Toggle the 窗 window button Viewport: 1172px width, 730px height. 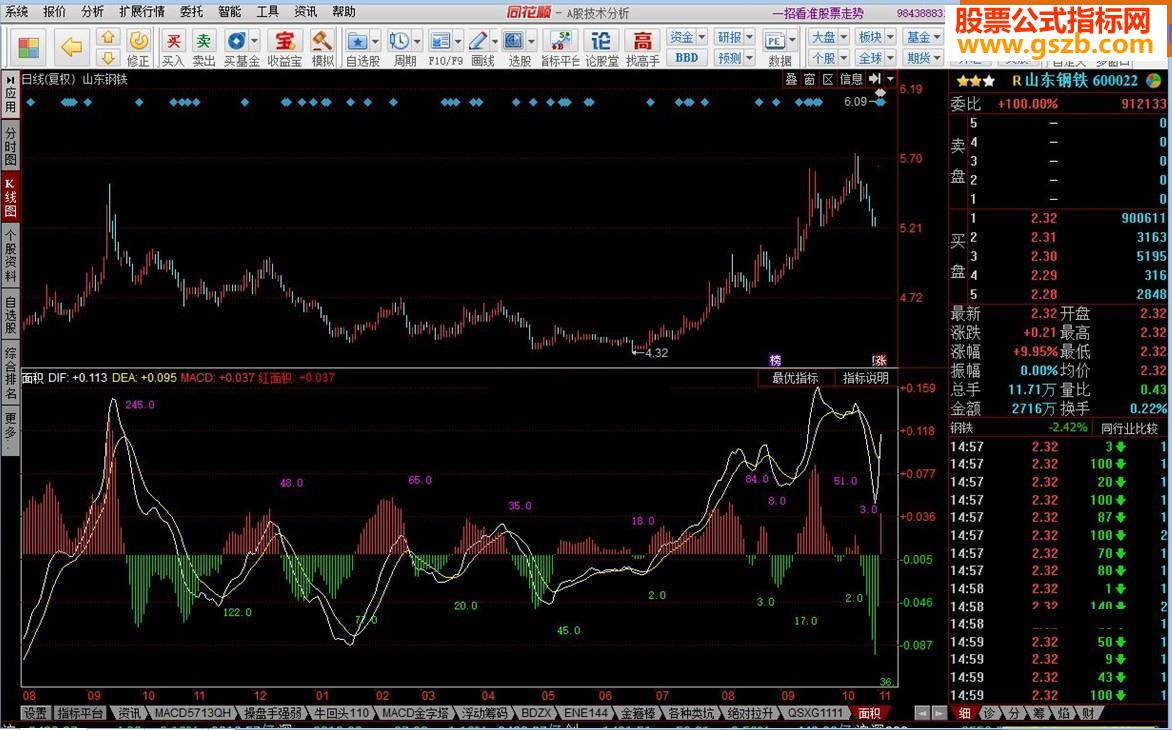[809, 79]
